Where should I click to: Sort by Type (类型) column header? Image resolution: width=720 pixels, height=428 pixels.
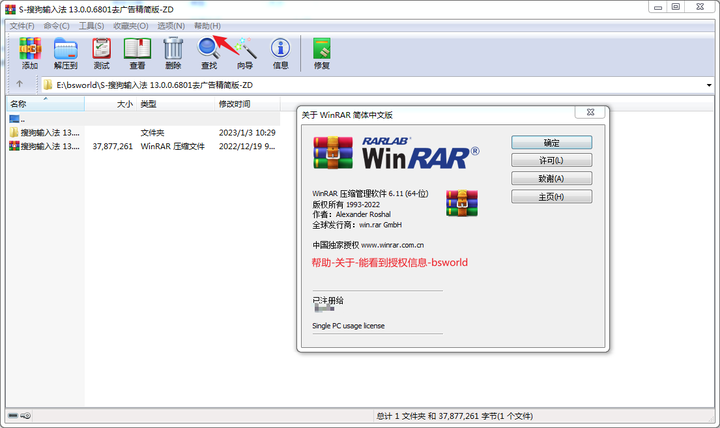(x=175, y=104)
